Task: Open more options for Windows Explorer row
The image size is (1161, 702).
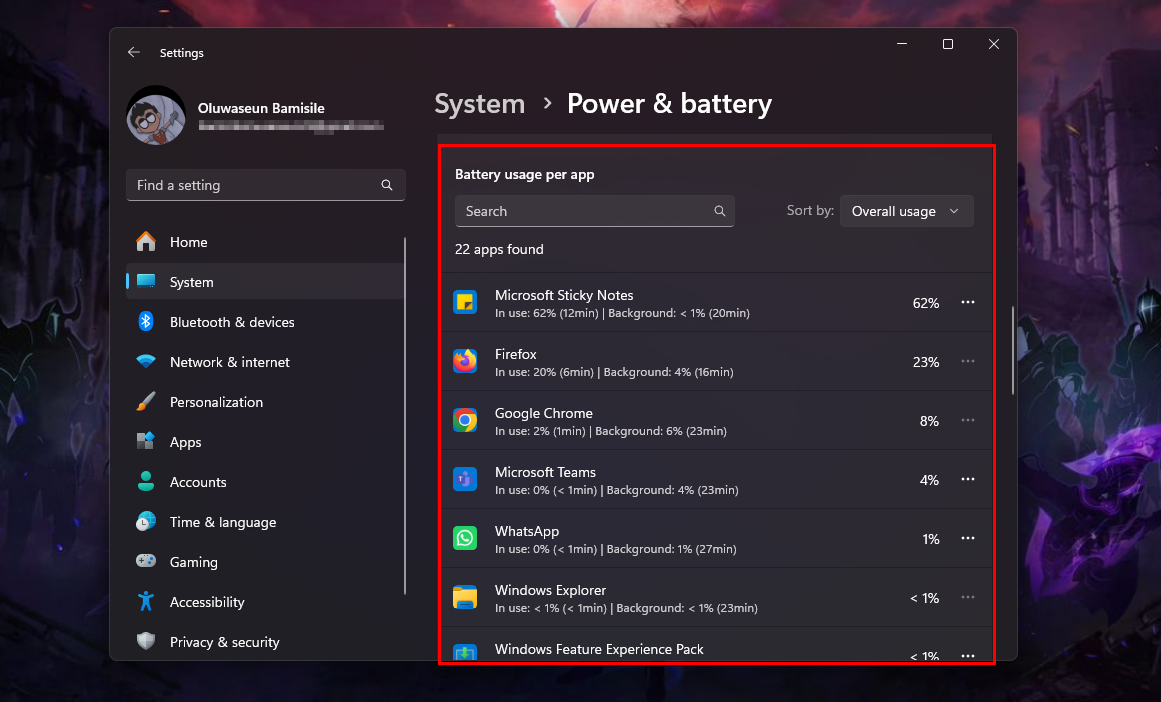Action: 968,598
